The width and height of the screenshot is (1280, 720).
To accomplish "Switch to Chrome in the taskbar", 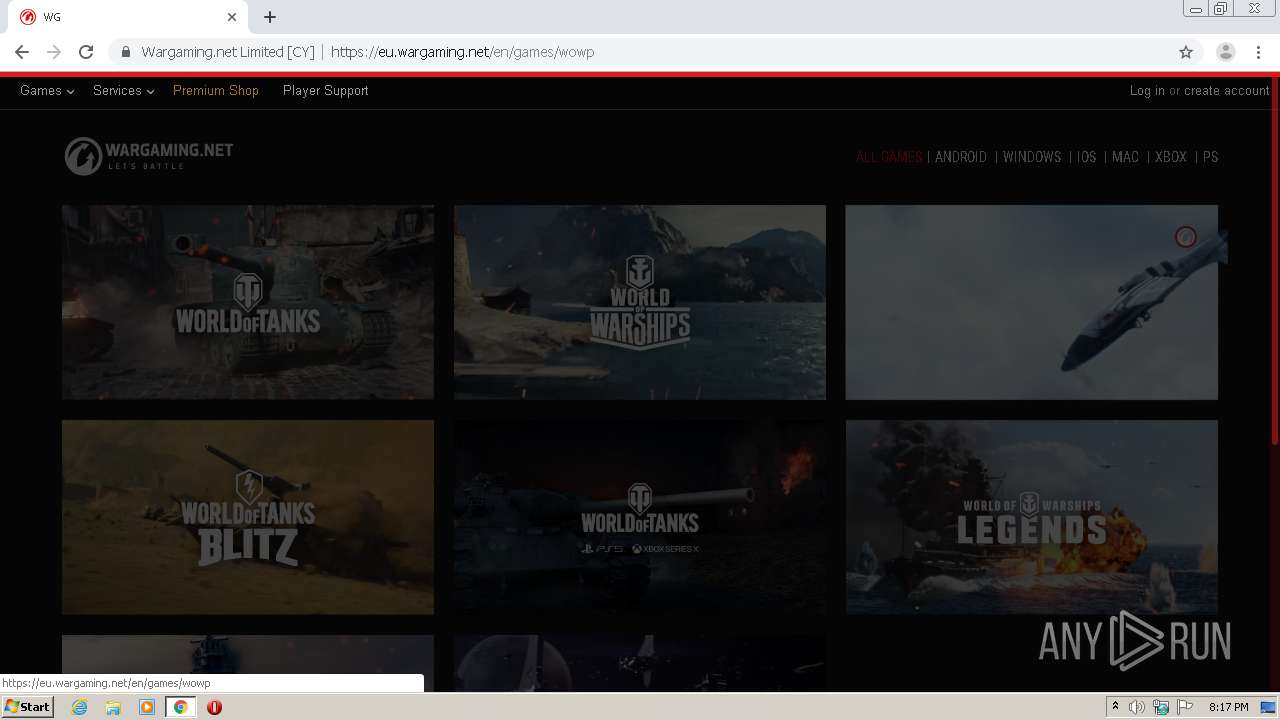I will point(181,707).
